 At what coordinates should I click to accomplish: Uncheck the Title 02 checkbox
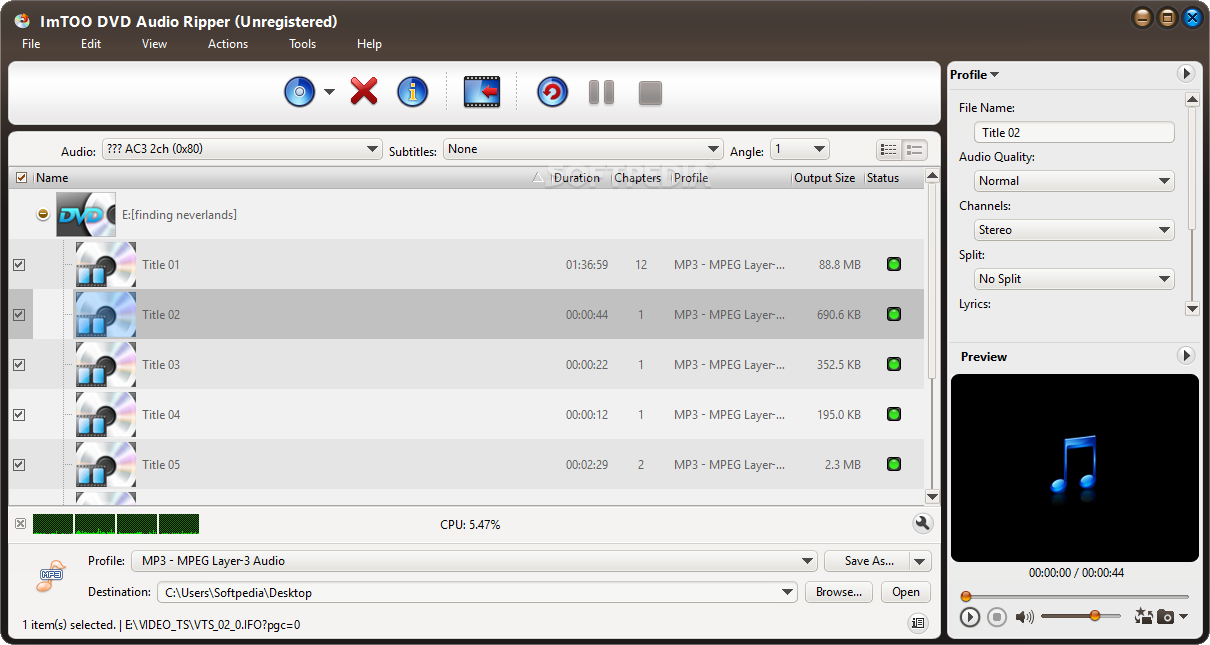[x=19, y=315]
